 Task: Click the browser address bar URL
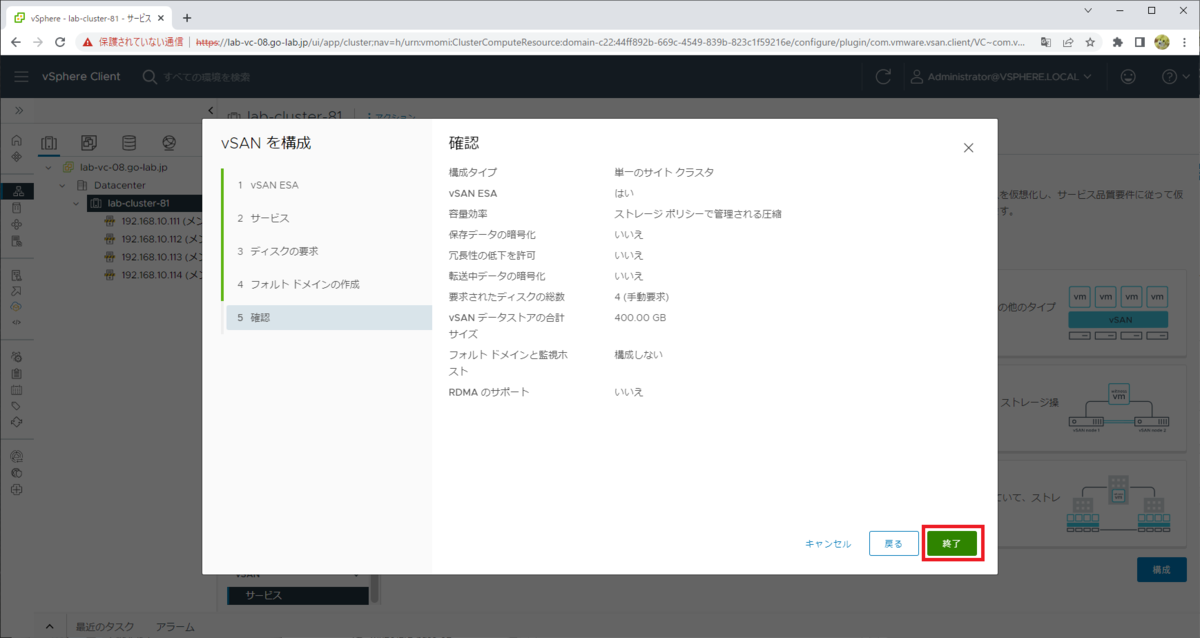610,42
